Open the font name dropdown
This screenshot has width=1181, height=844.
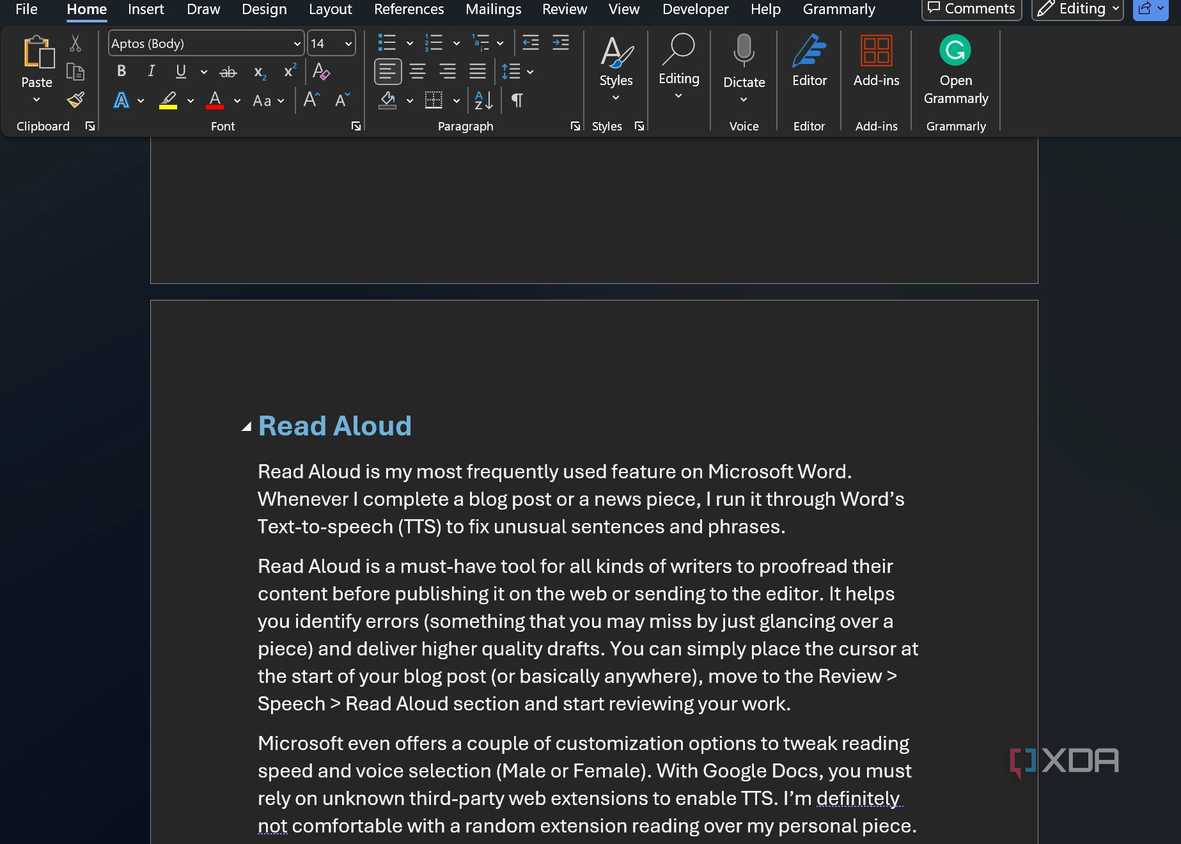(x=297, y=44)
